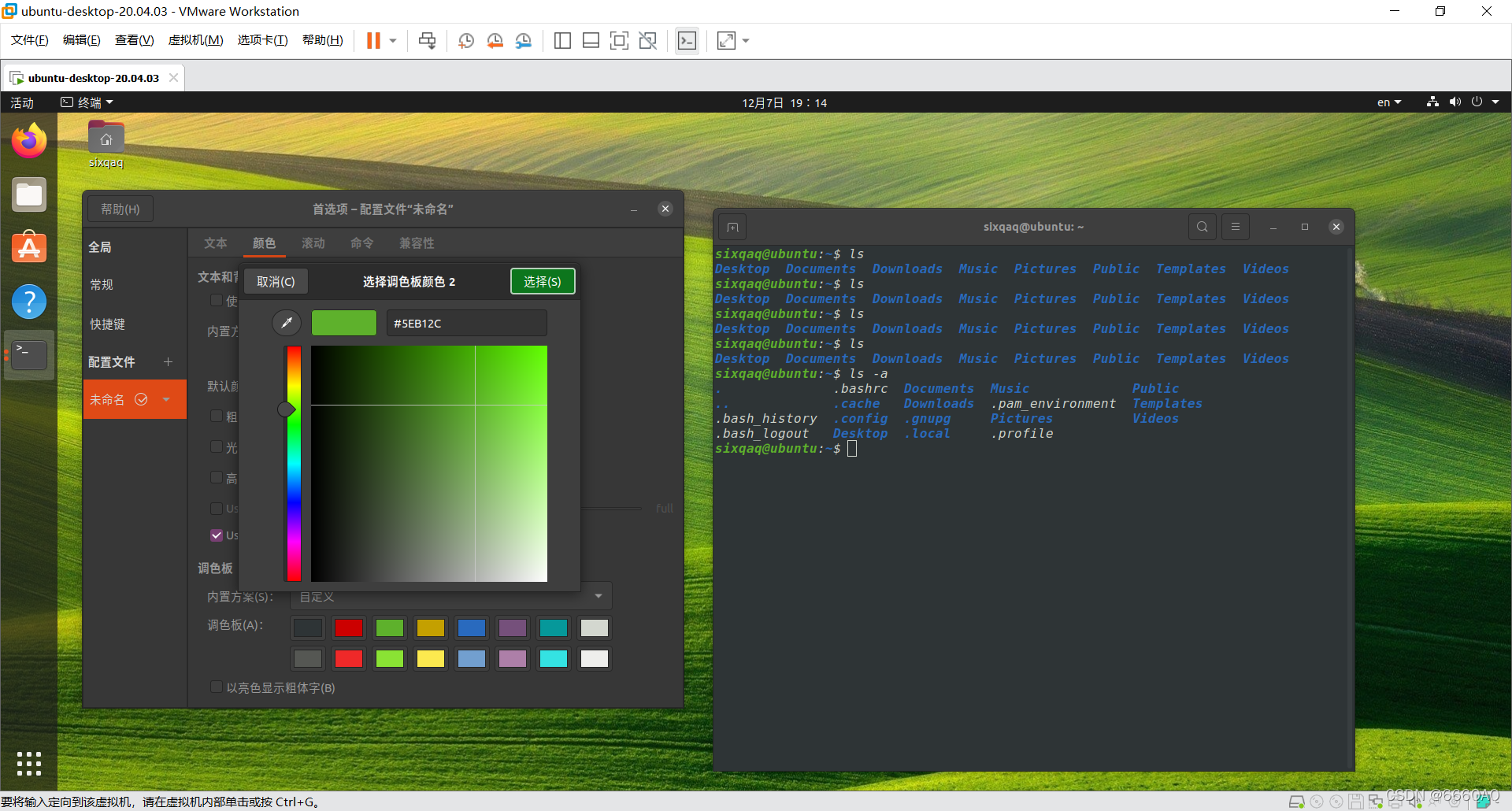
Task: Toggle the 高 checkbox
Action: [217, 477]
